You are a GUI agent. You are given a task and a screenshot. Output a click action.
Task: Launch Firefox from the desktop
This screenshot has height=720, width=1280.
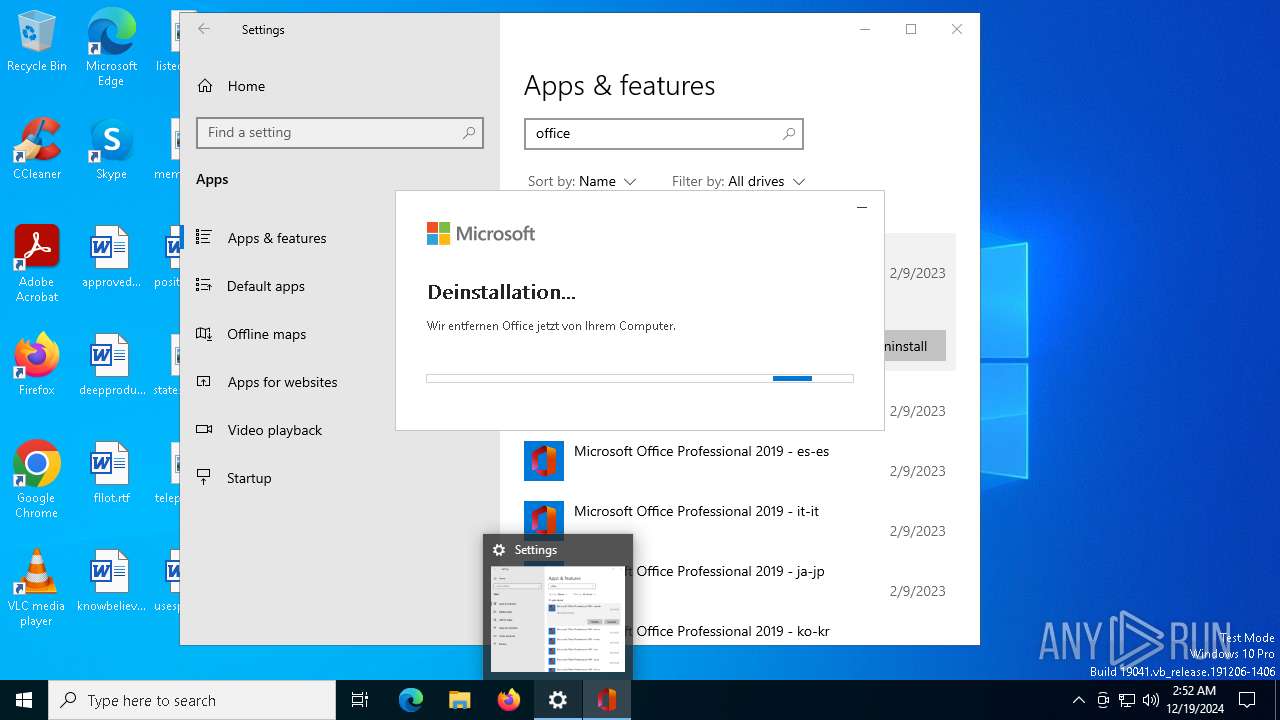[37, 364]
